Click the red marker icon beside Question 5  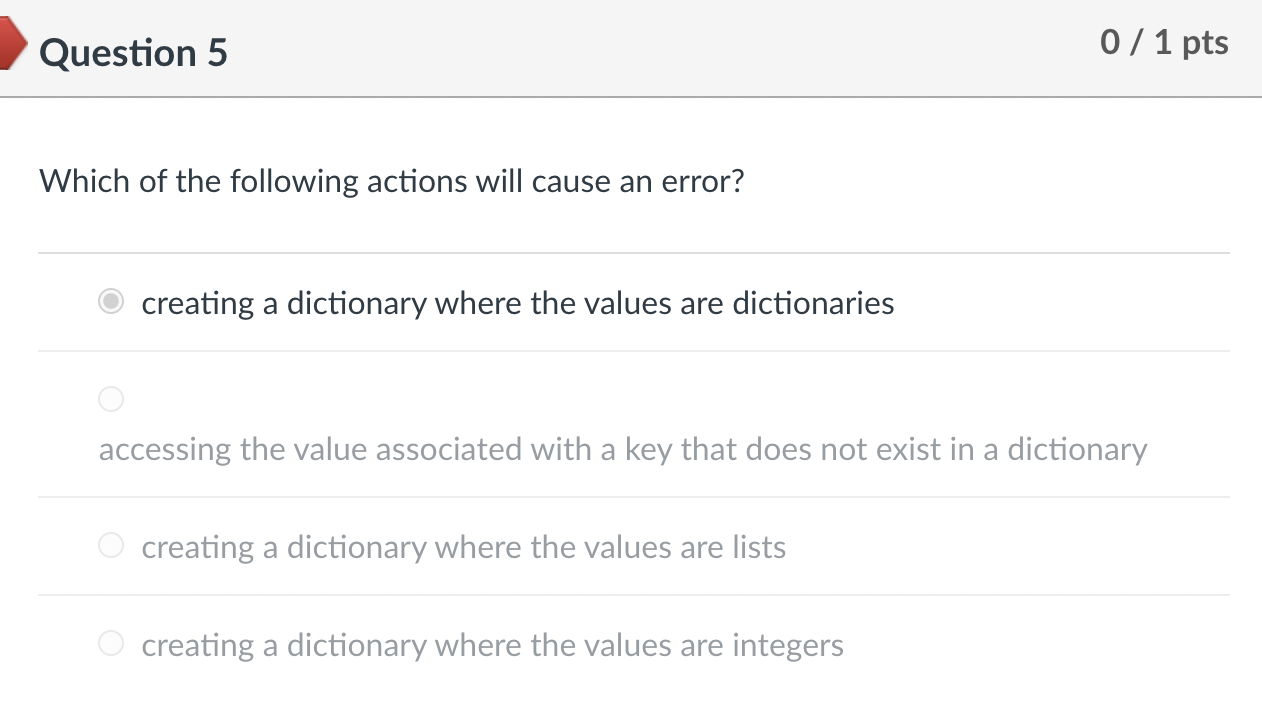(x=12, y=45)
